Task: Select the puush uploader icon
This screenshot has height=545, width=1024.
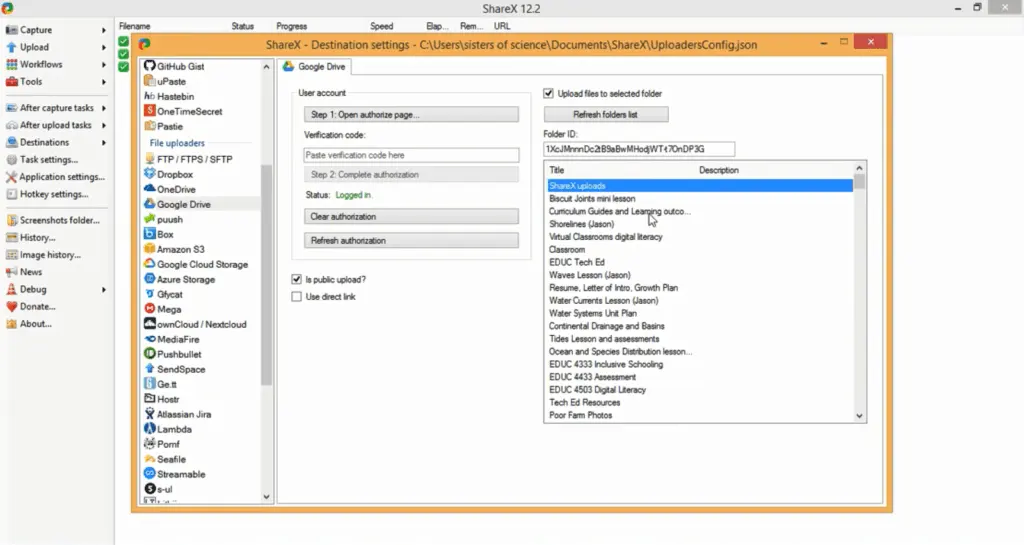Action: tap(150, 219)
